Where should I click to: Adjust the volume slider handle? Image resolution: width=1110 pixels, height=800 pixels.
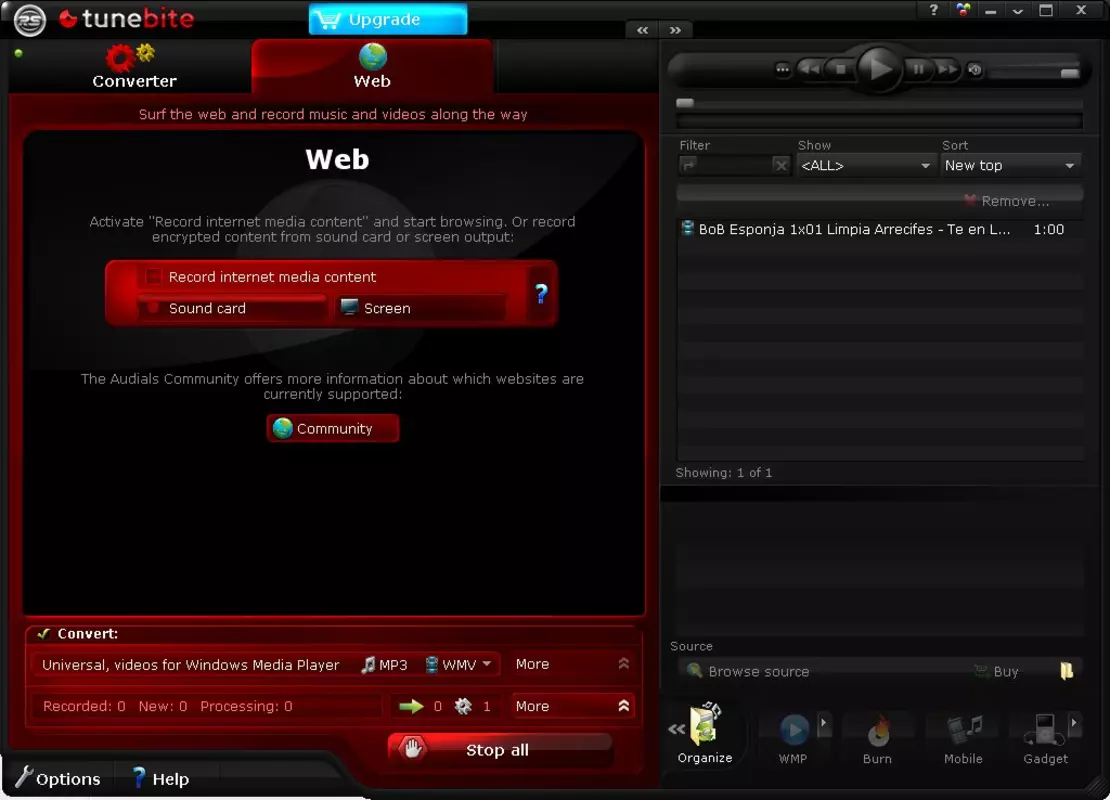(1069, 73)
